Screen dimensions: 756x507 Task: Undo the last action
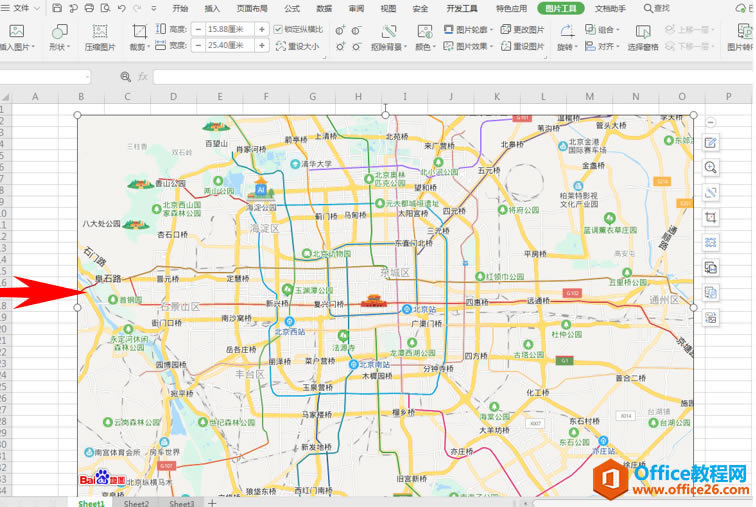(x=122, y=8)
